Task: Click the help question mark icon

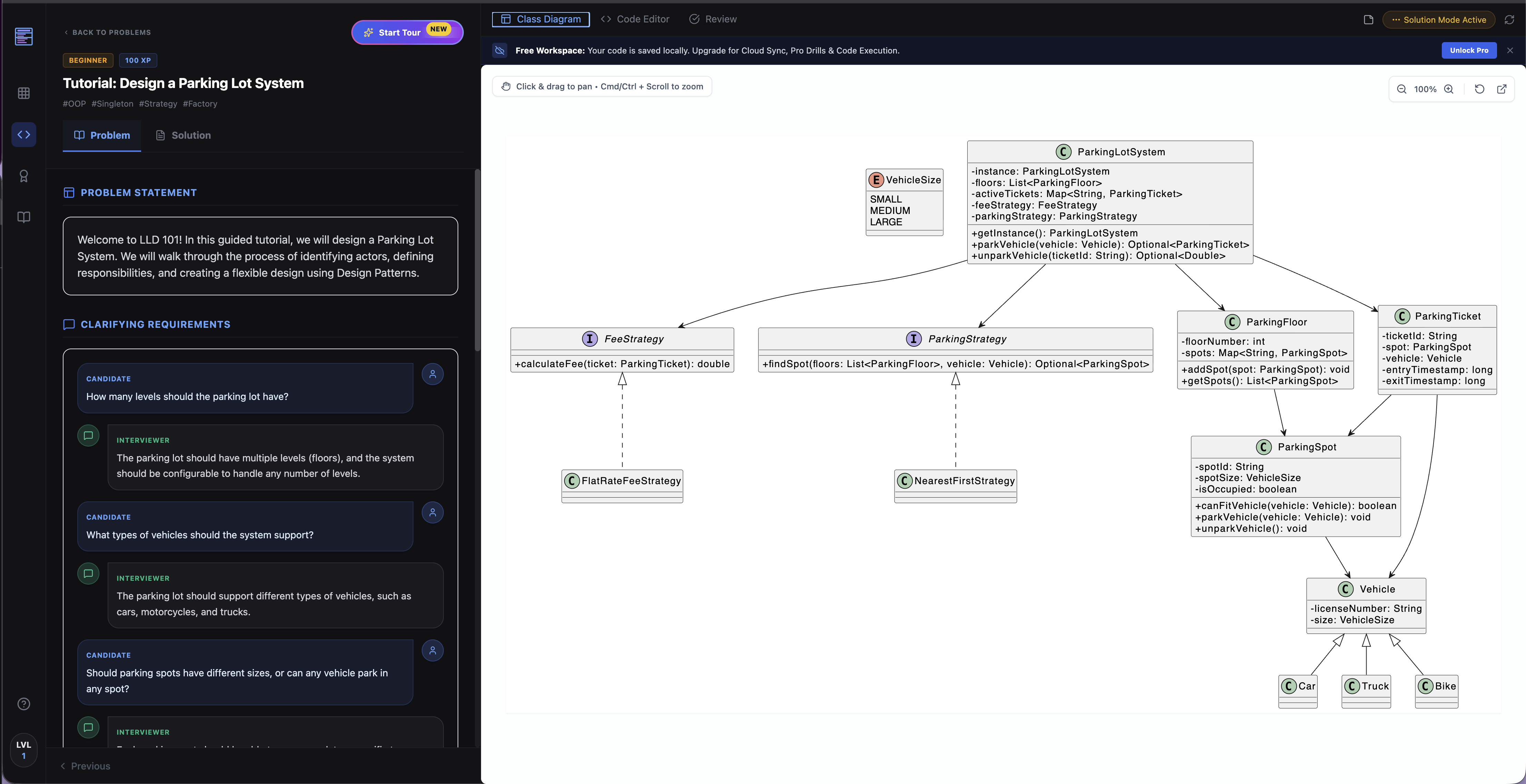Action: [24, 704]
